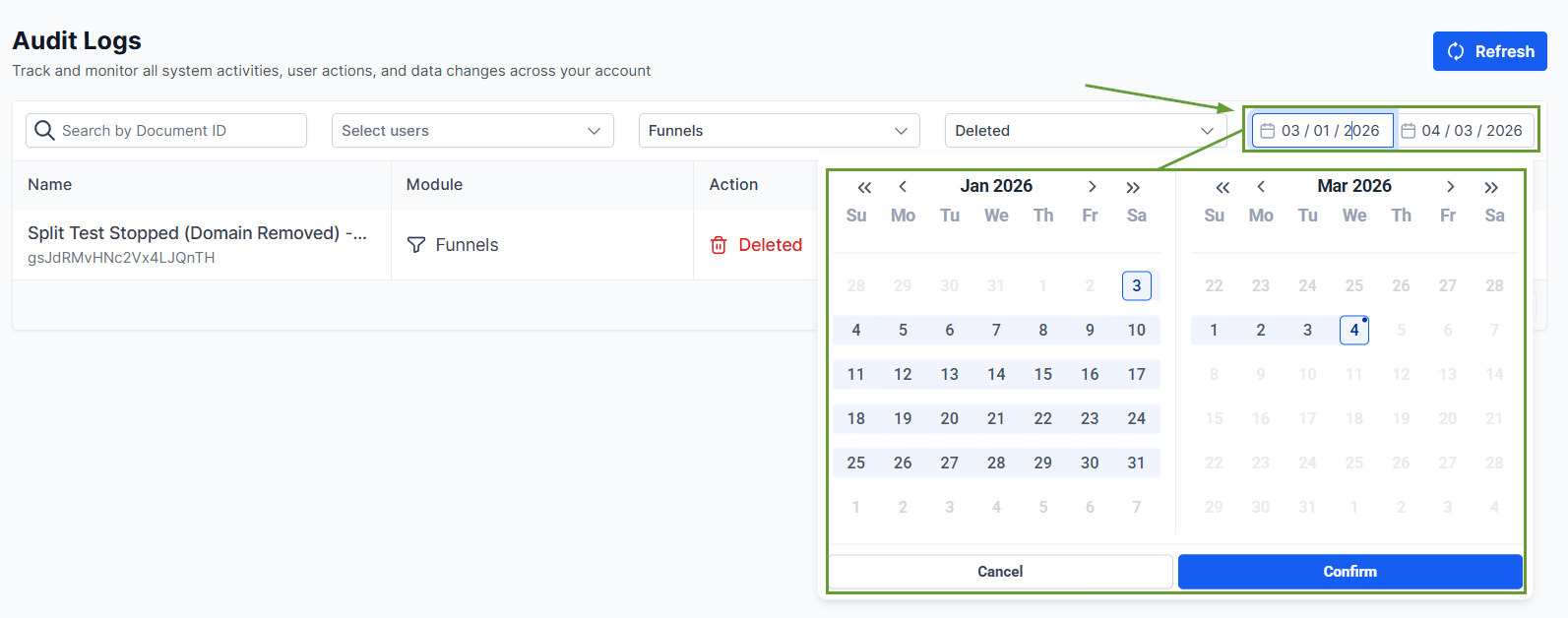
Task: Open the Split Test Stopped log entry
Action: pyautogui.click(x=197, y=233)
